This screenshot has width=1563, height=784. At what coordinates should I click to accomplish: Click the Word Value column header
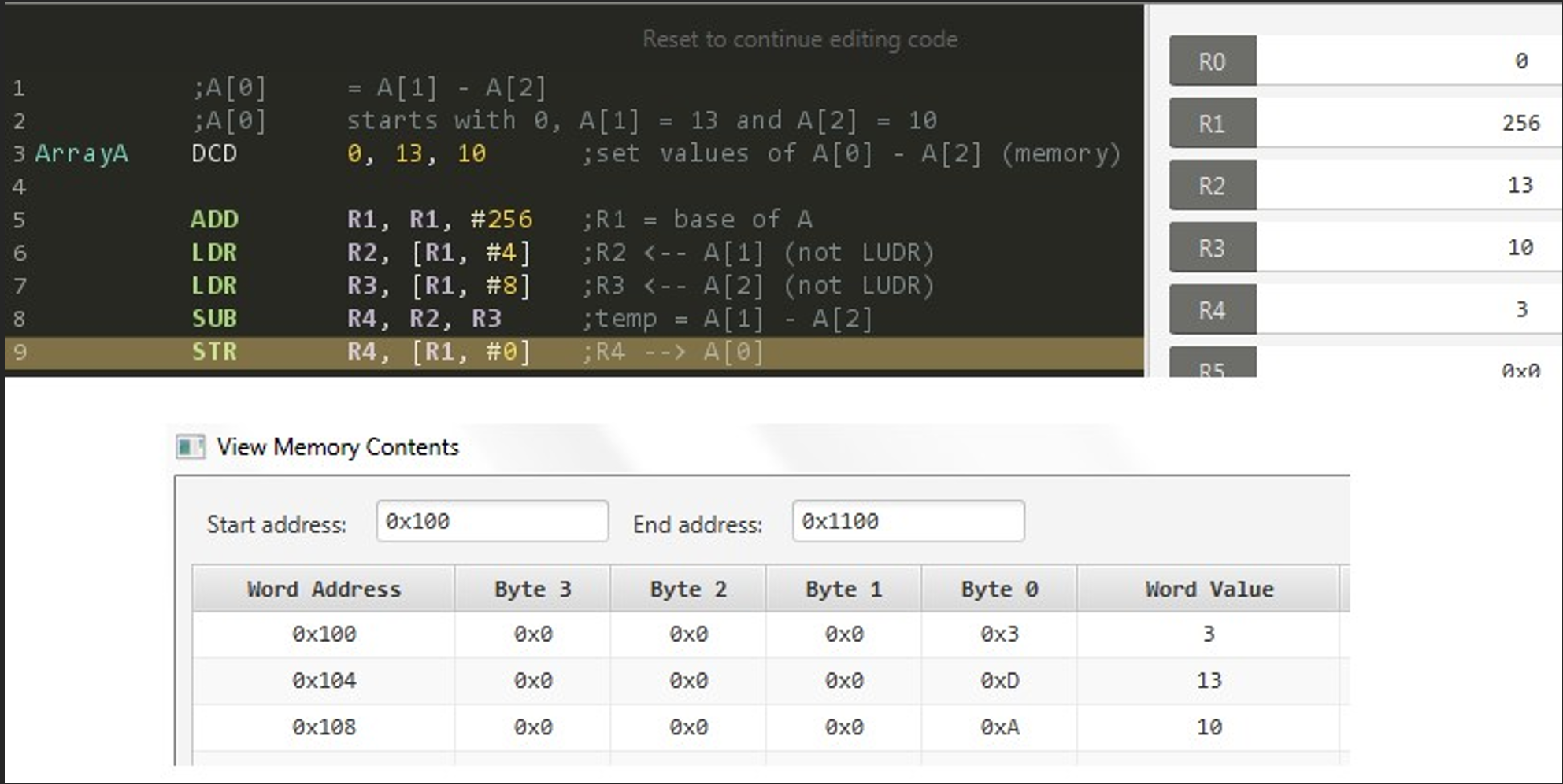(1209, 589)
